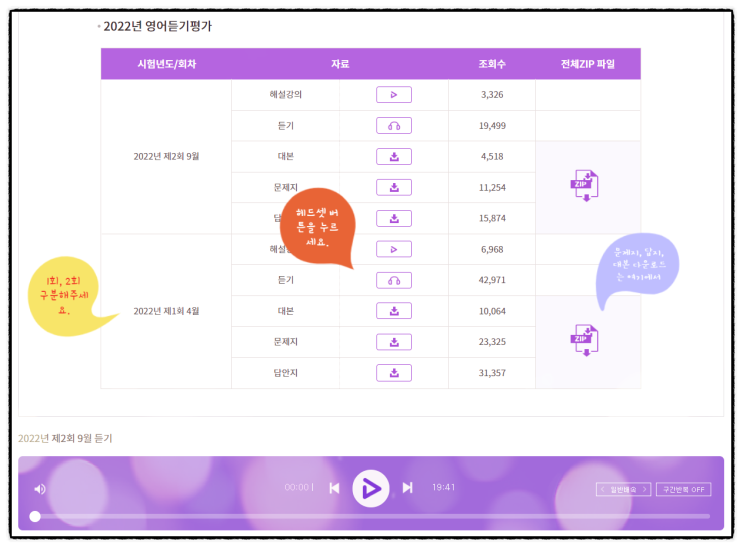The height and width of the screenshot is (548, 743).
Task: Click the 답안지 label in the 31,357 row
Action: tap(285, 373)
